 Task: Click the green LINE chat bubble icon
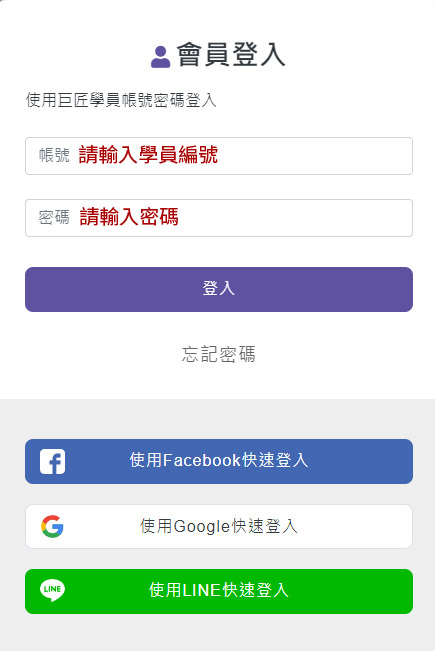click(x=52, y=590)
